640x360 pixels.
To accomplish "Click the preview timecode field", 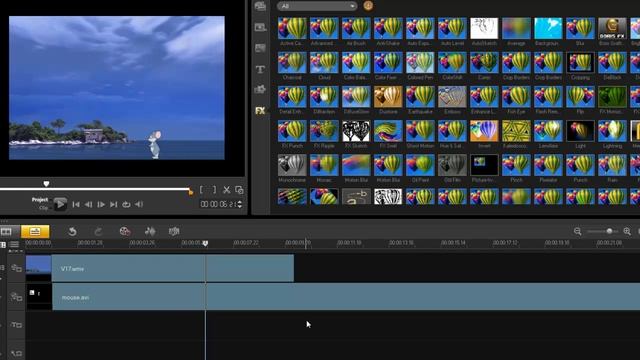I will tap(218, 204).
